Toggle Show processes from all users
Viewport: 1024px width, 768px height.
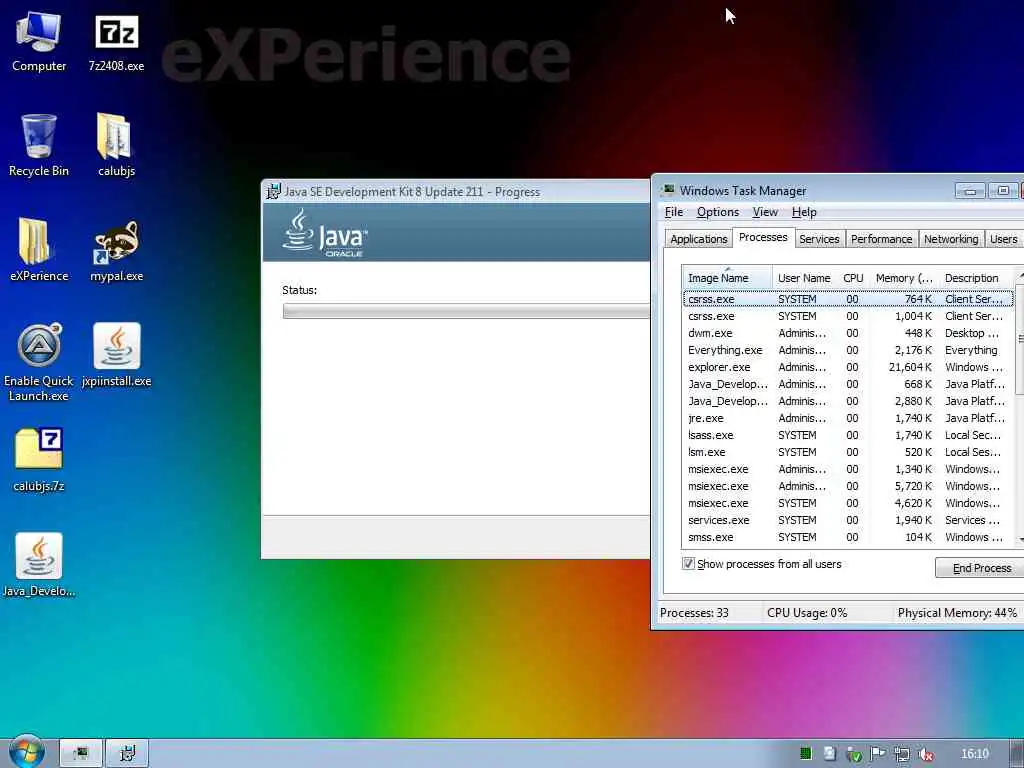click(x=688, y=564)
